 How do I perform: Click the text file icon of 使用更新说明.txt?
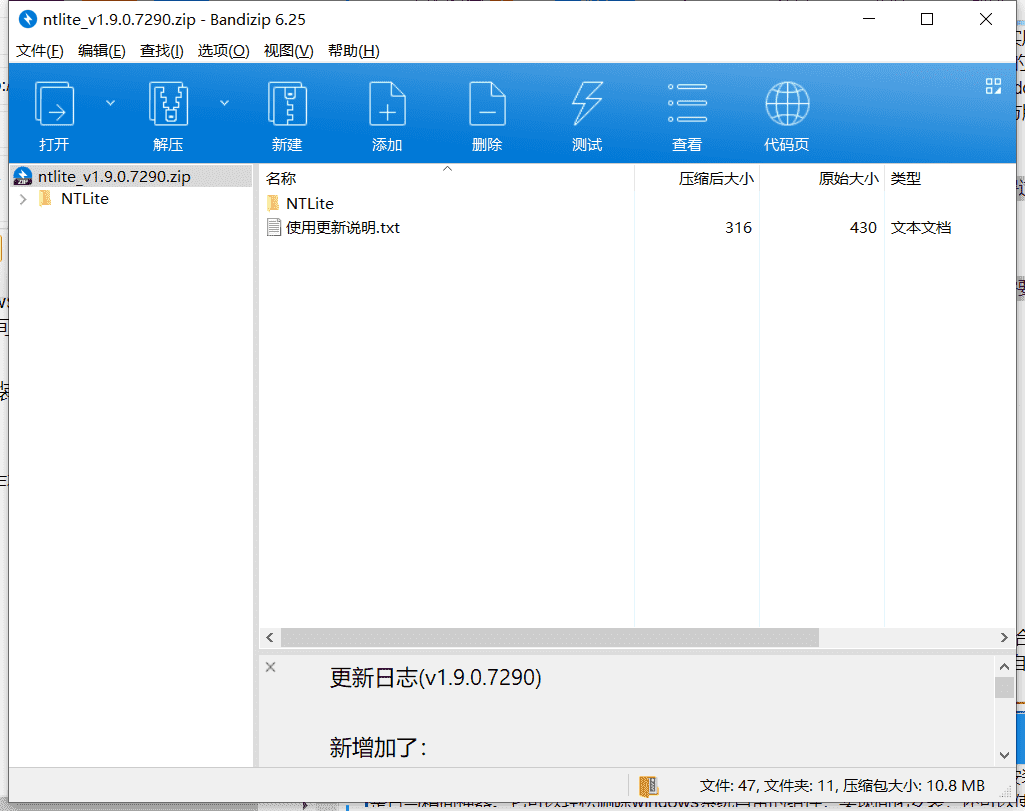274,227
